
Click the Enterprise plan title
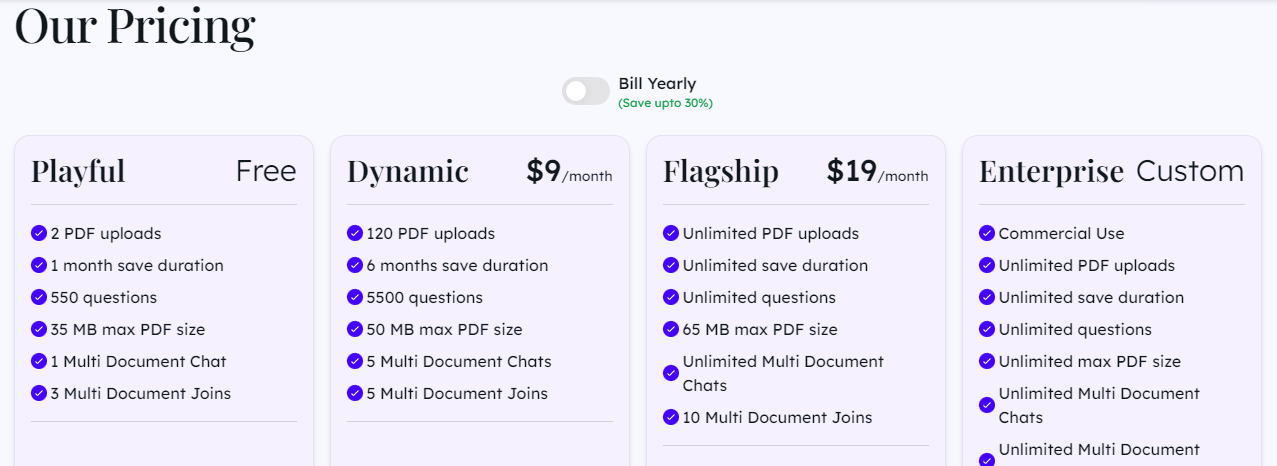1052,172
